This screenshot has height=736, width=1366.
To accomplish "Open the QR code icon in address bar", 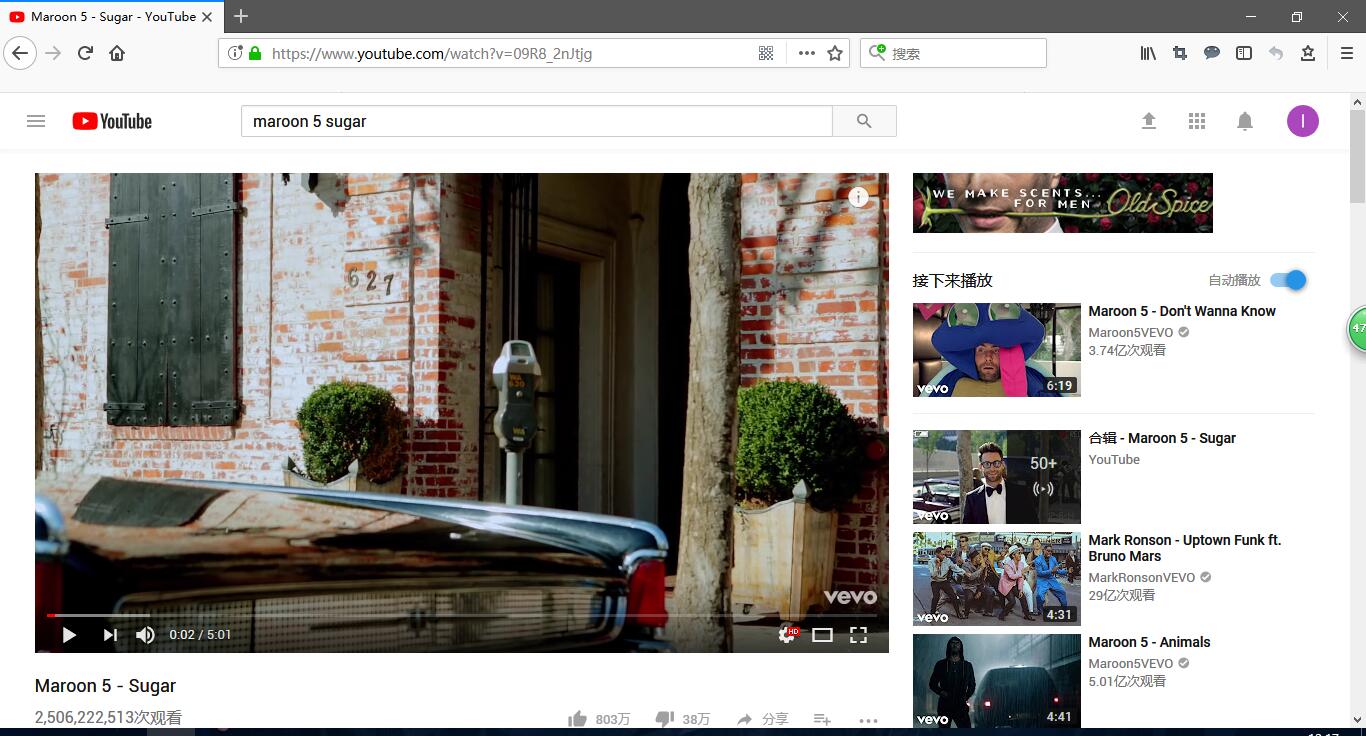I will [x=766, y=53].
